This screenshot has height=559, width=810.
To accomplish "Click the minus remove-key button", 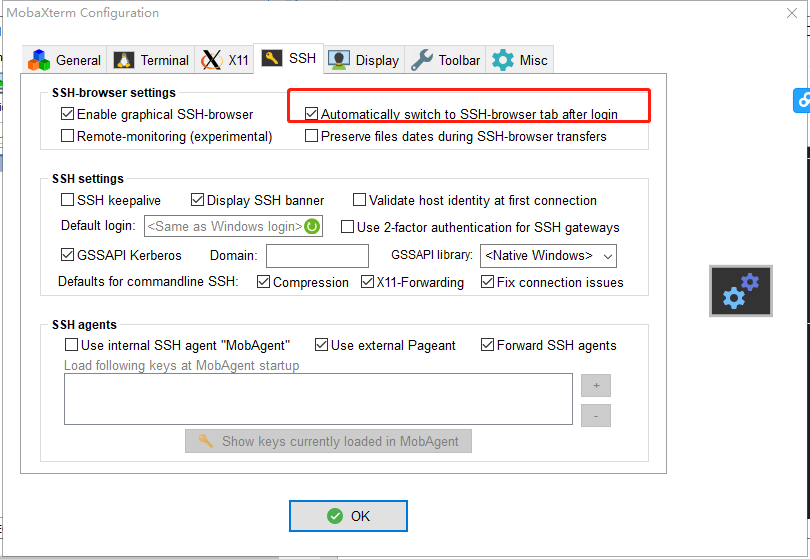I will coord(596,415).
